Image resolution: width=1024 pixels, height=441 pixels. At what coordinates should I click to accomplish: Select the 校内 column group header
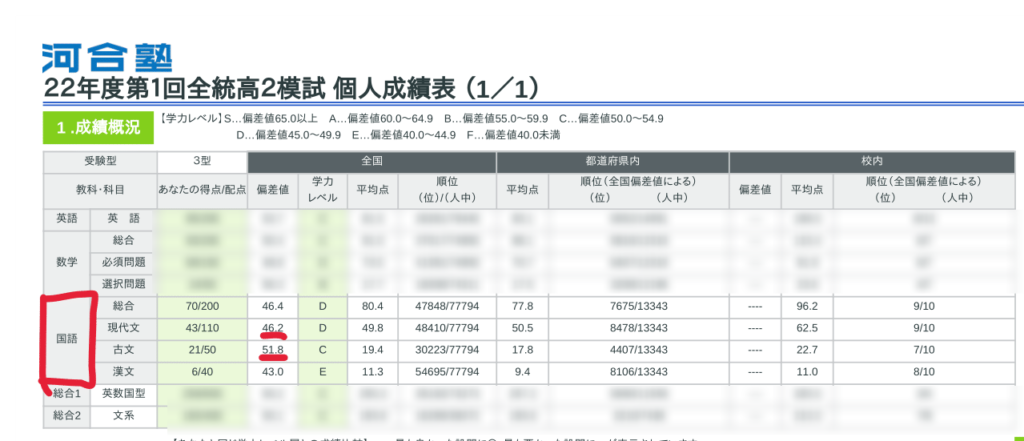(x=873, y=161)
